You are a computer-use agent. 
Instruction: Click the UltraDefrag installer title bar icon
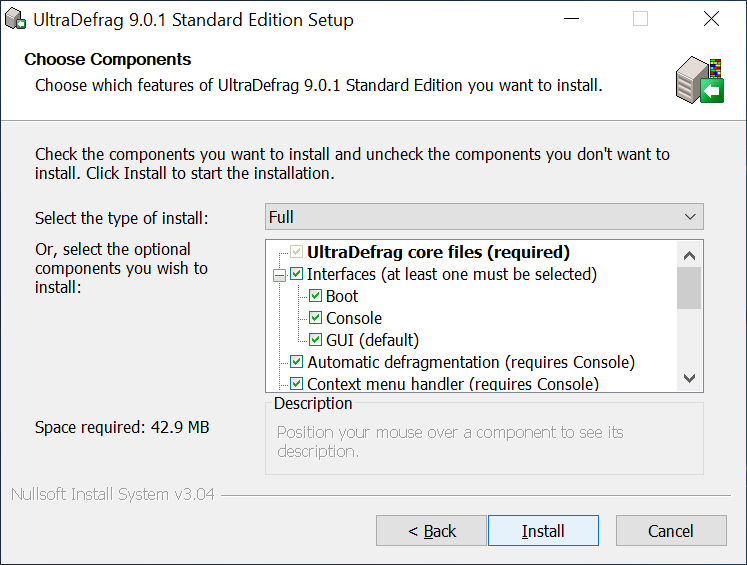pyautogui.click(x=16, y=19)
